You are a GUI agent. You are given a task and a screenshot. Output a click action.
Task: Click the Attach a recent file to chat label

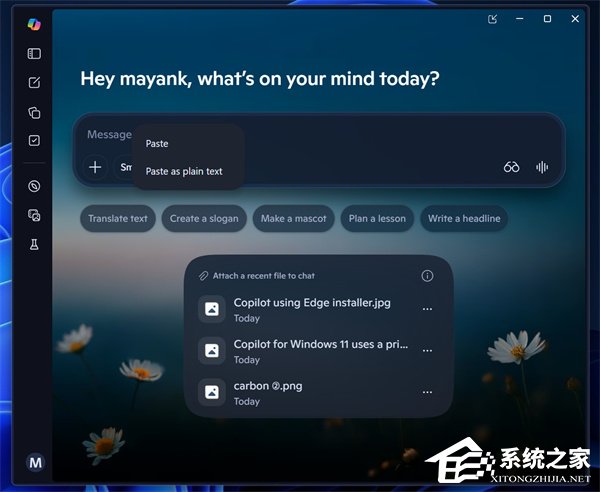coord(264,276)
